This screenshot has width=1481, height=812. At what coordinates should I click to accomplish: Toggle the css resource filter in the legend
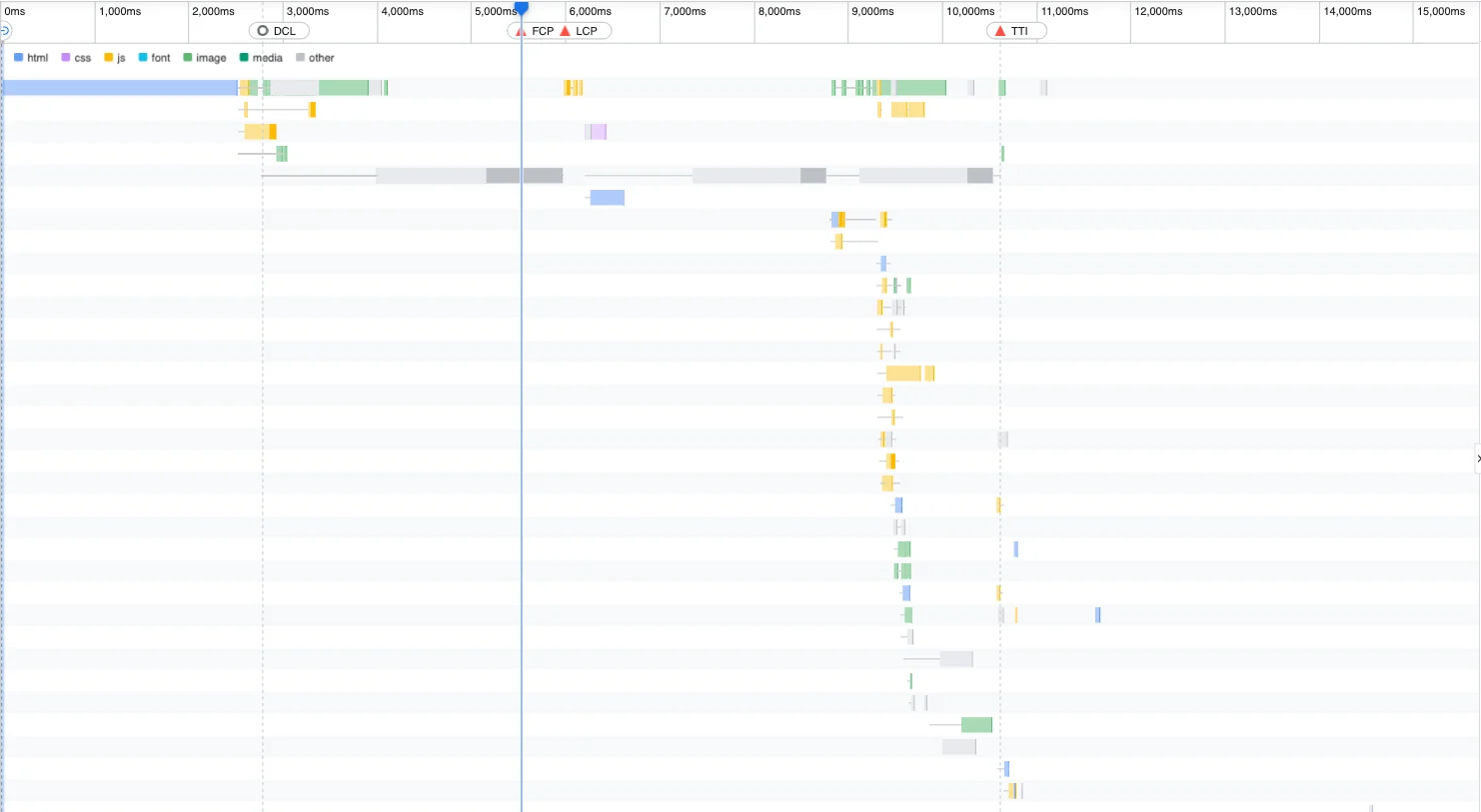pos(64,57)
